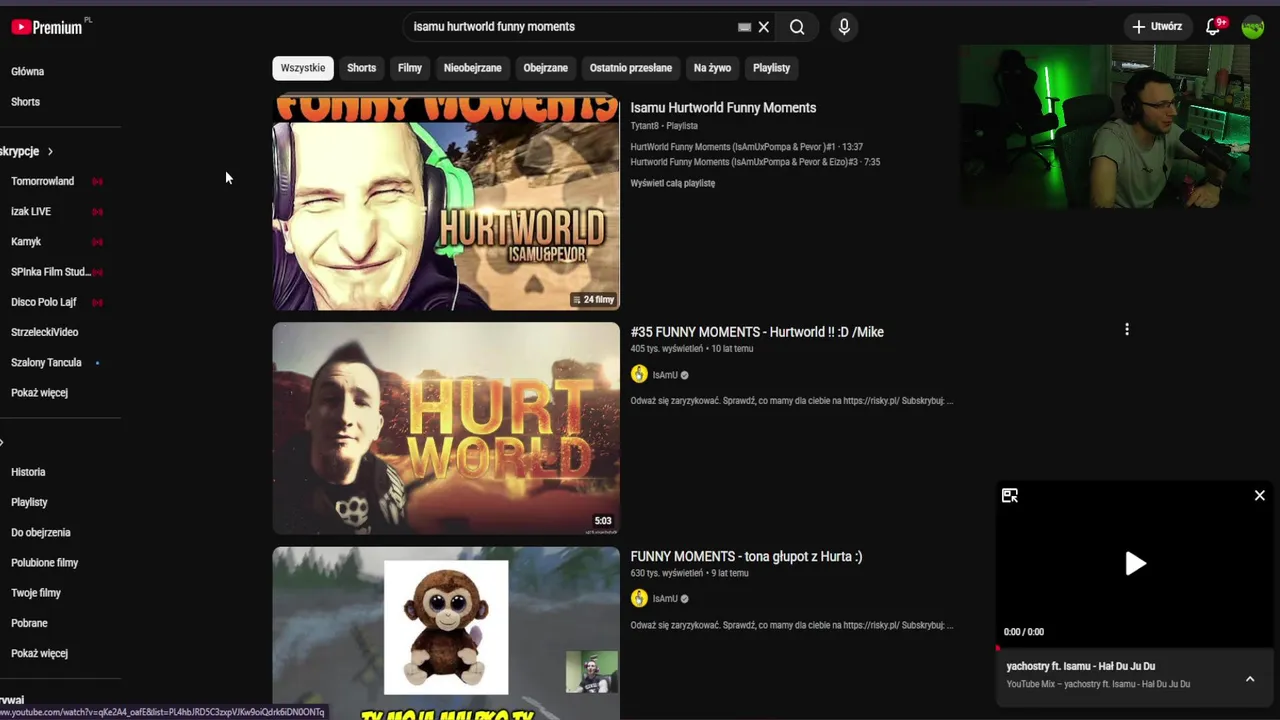Screen dimensions: 1280x720
Task: Open IsamU channel avatar under #35 FUNNY MOMENTS
Action: (639, 374)
